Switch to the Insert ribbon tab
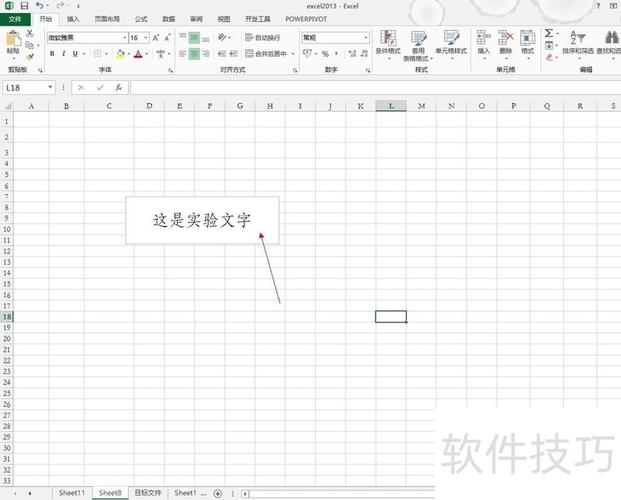The image size is (621, 500). pos(73,19)
